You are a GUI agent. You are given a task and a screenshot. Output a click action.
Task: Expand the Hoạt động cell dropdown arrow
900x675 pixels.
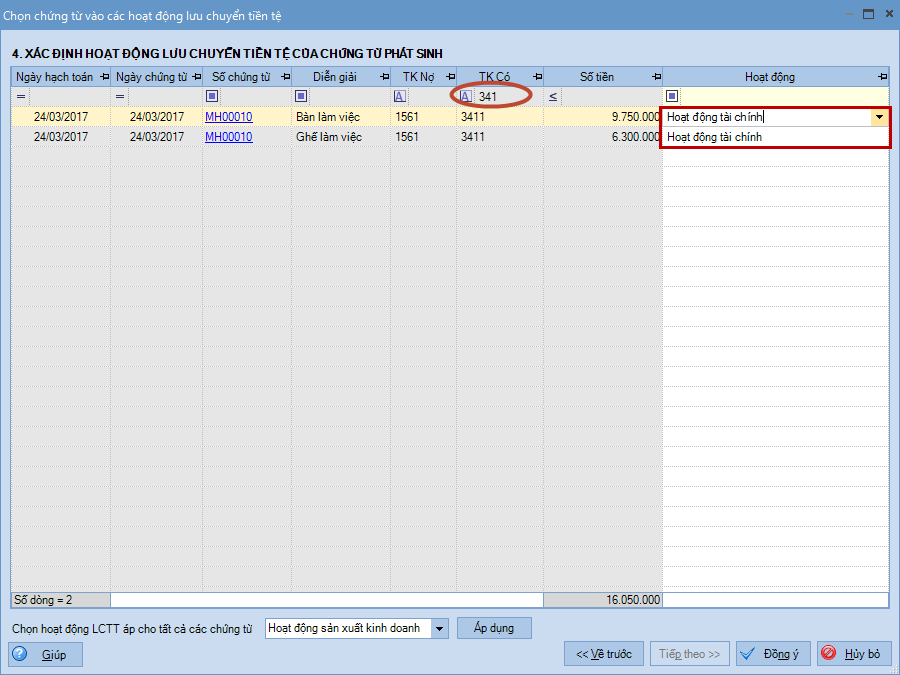[x=879, y=117]
